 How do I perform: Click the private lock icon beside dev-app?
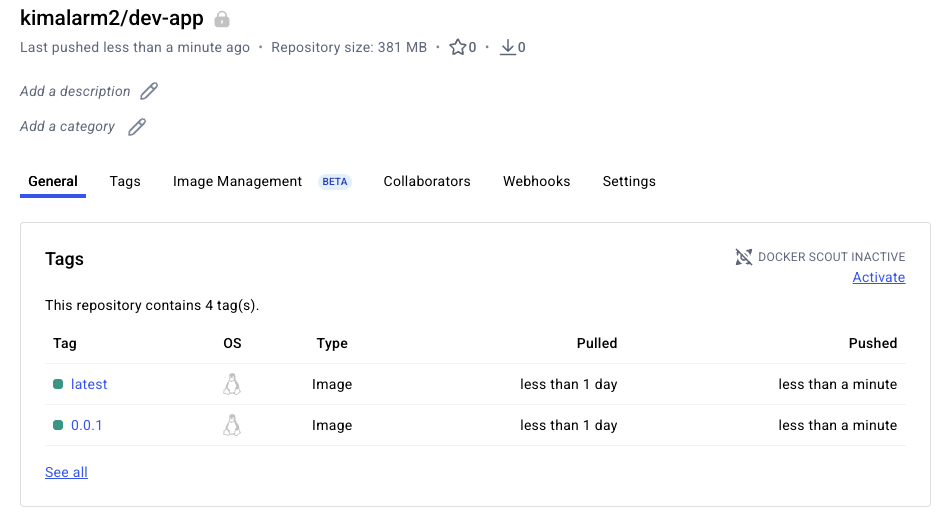[222, 19]
